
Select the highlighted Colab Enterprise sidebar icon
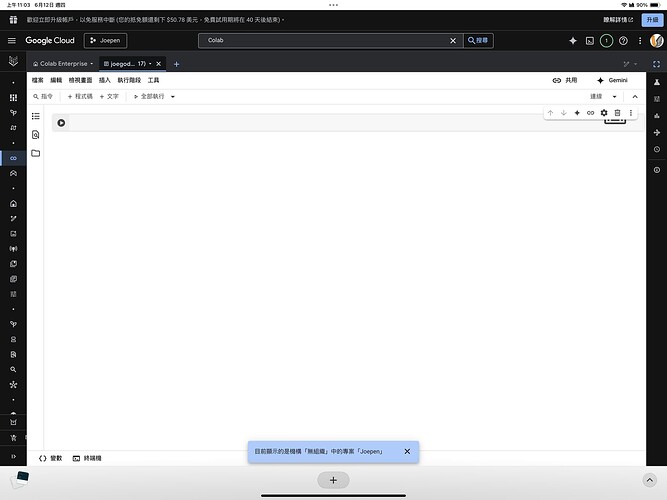point(13,158)
